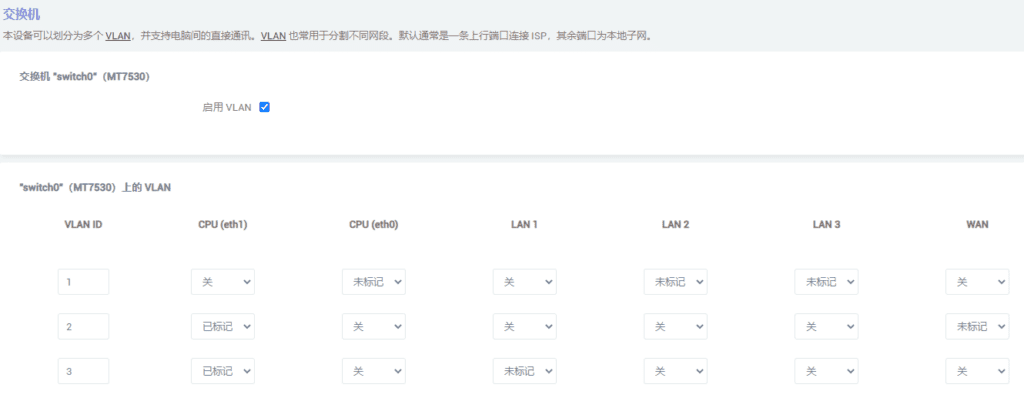This screenshot has width=1024, height=398.
Task: Click the LAN 2 column header
Action: point(675,224)
